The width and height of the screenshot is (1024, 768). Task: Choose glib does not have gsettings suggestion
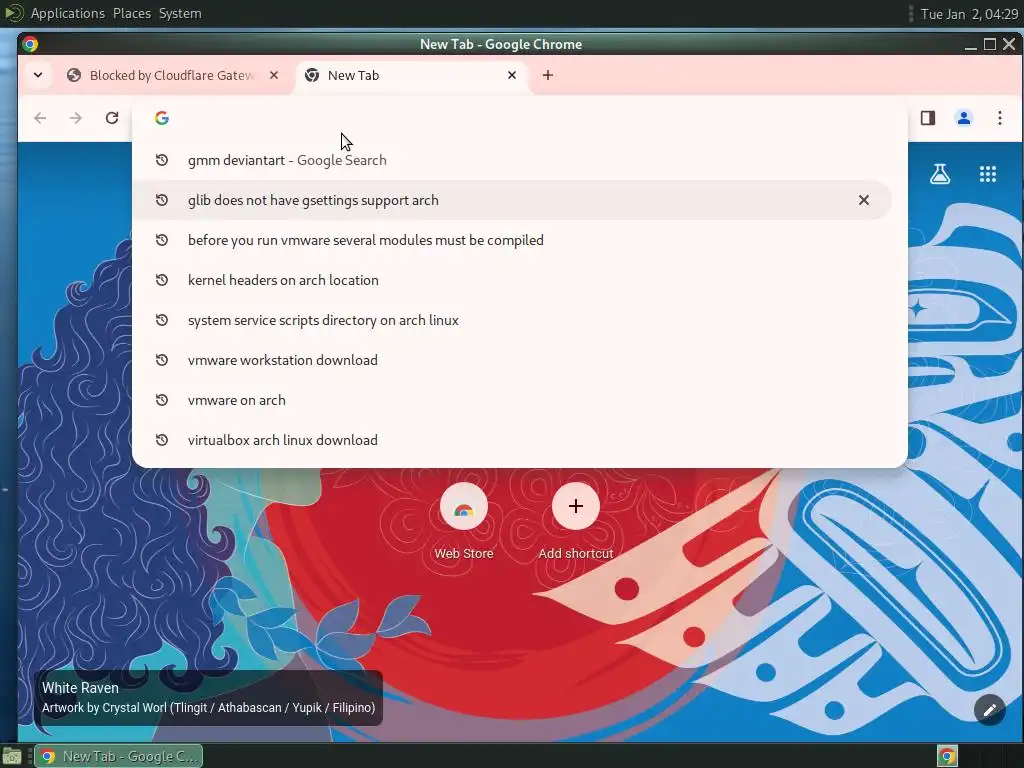click(x=512, y=200)
